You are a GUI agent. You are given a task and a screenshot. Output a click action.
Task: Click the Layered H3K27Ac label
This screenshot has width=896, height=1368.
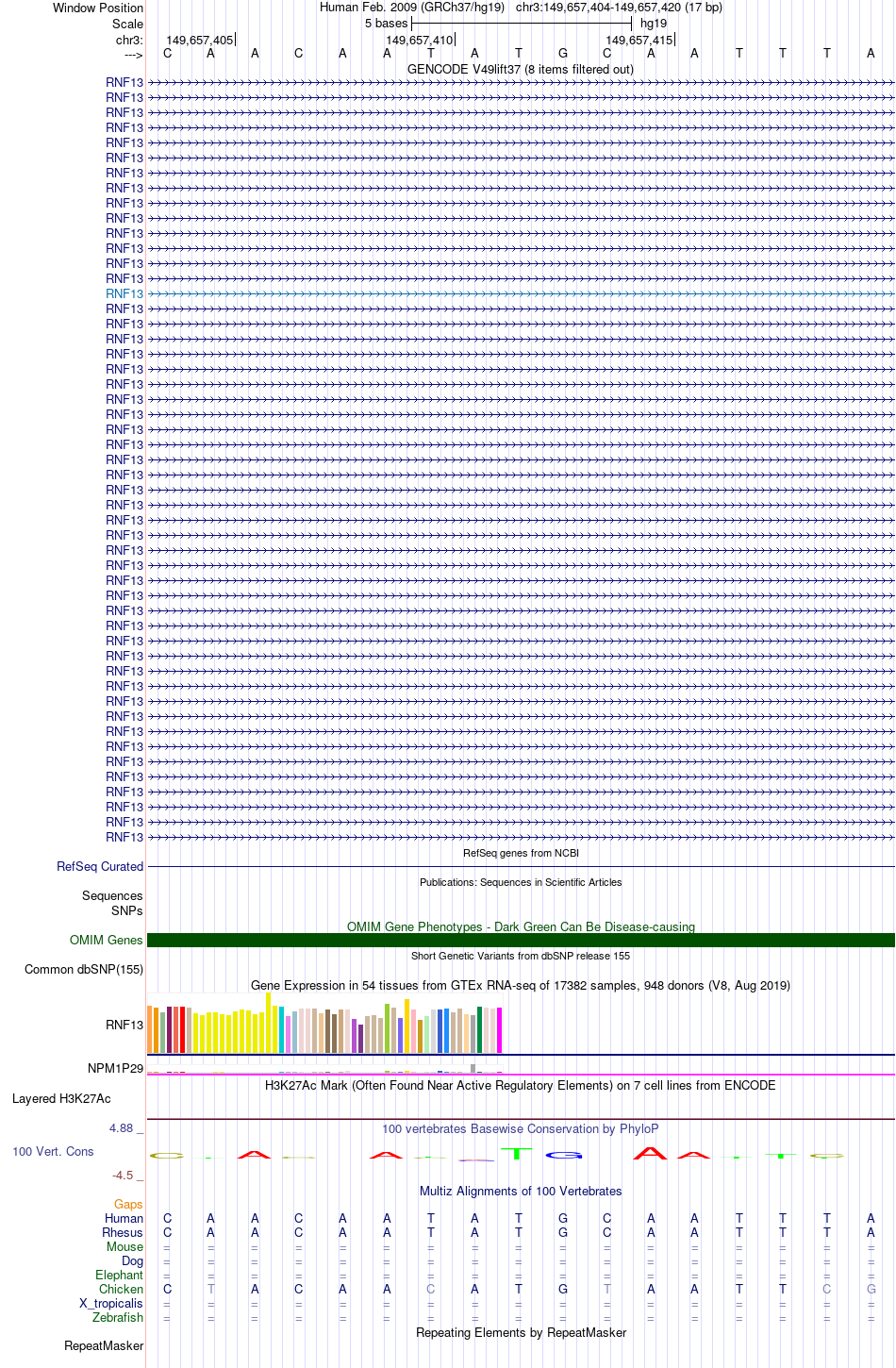pos(61,1098)
